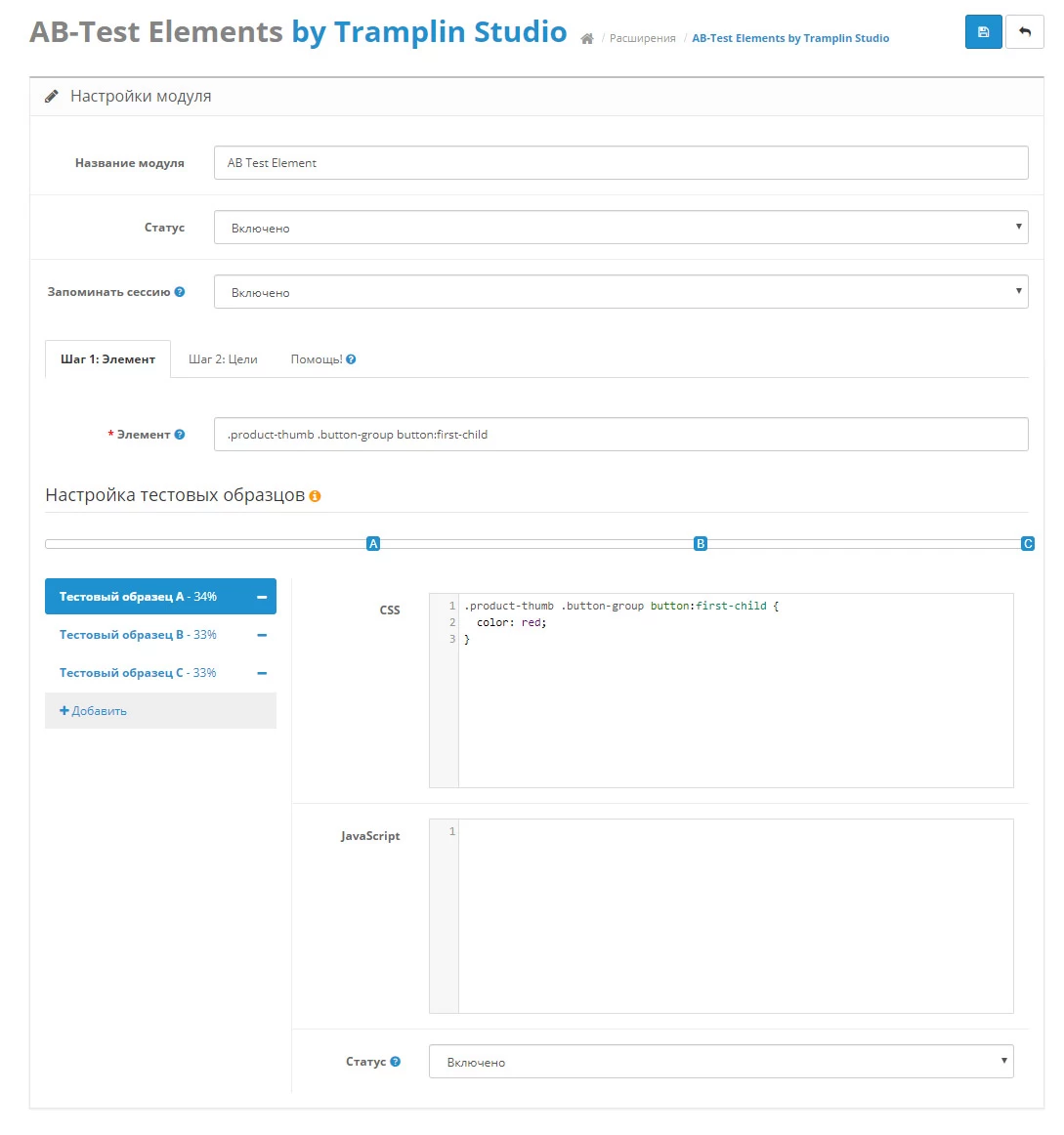Click the back arrow button
Image resolution: width=1064 pixels, height=1135 pixels.
point(1024,32)
